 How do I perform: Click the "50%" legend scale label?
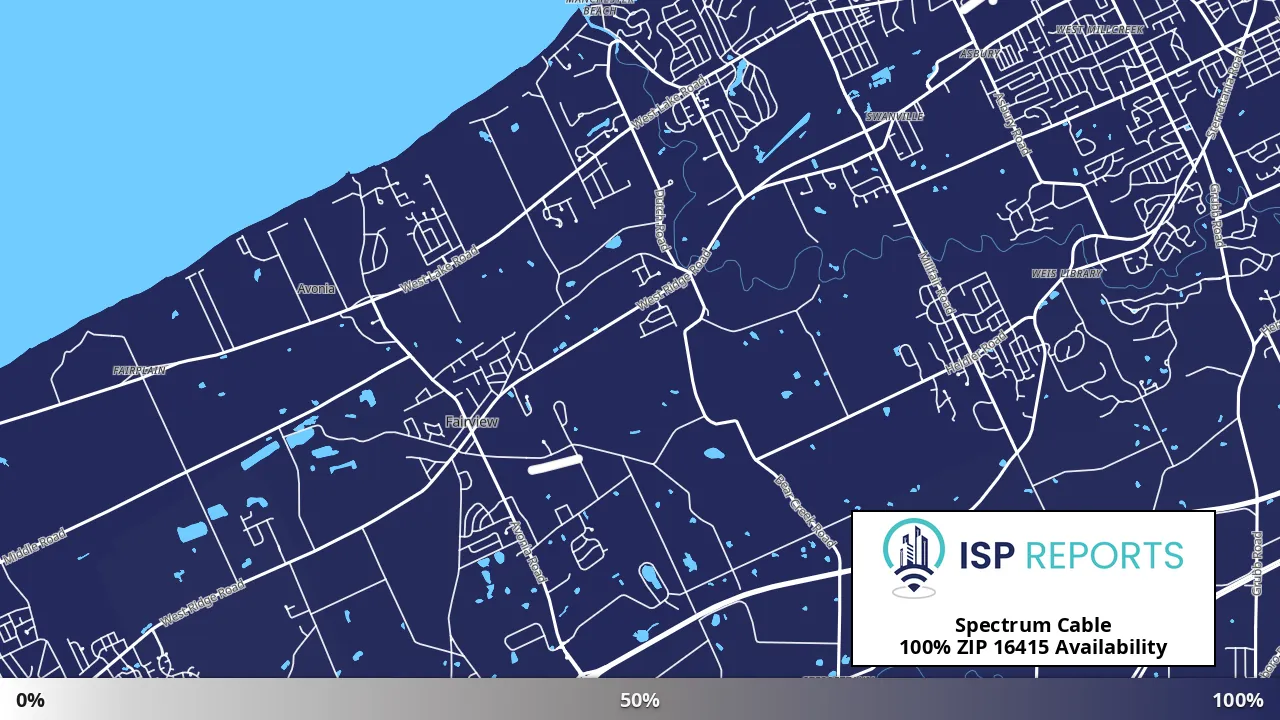639,700
